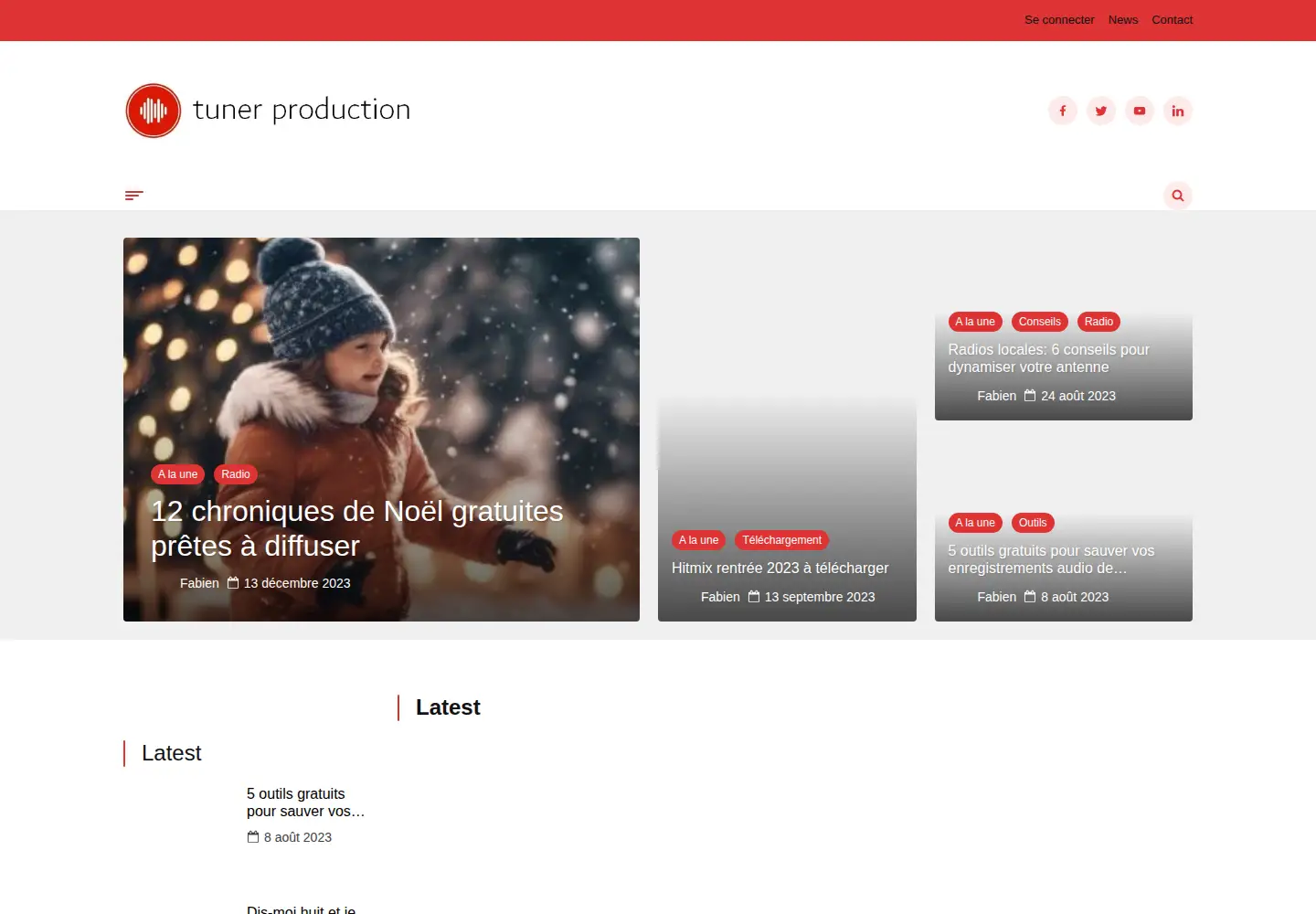Click bold 'Latest' section heading
The height and width of the screenshot is (914, 1316).
[448, 707]
